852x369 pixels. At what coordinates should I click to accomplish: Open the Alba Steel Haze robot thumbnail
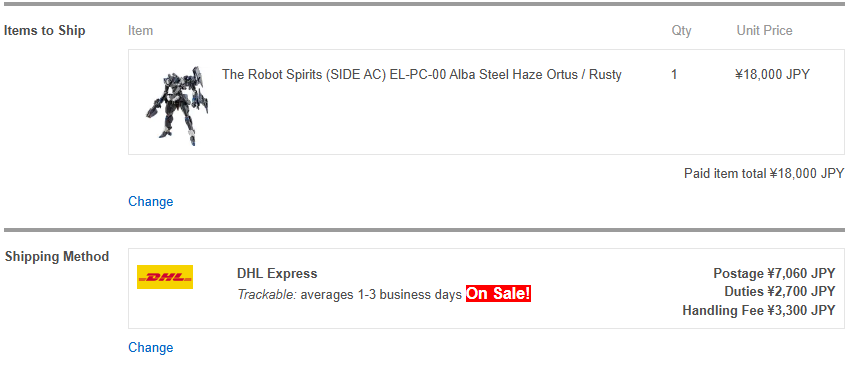coord(177,105)
